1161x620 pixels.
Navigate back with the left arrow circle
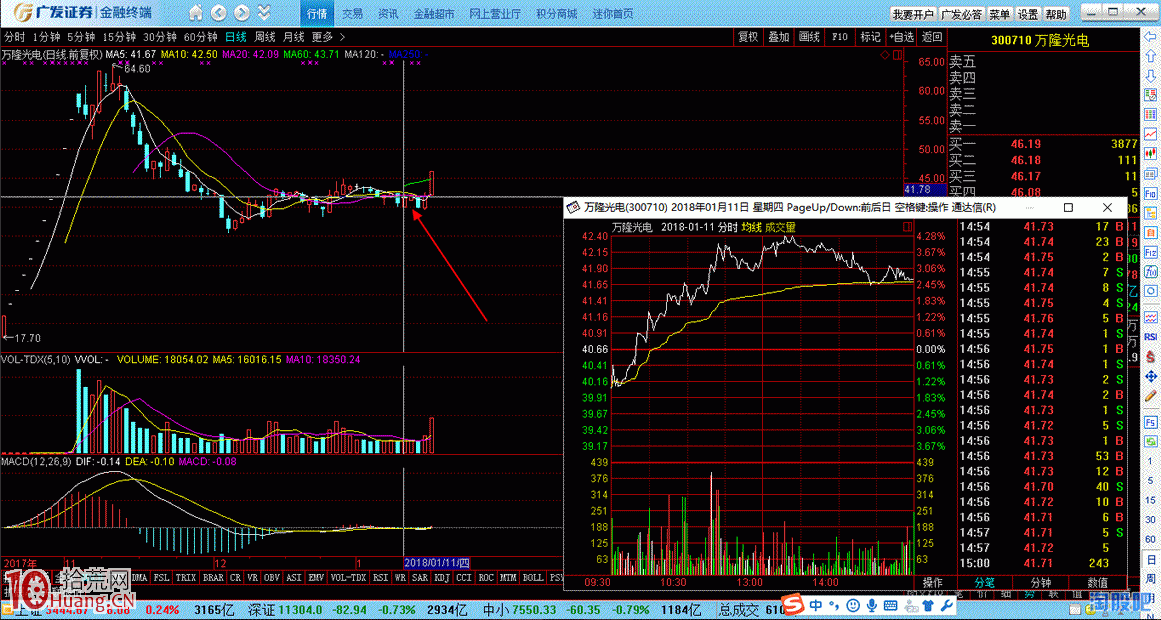218,13
